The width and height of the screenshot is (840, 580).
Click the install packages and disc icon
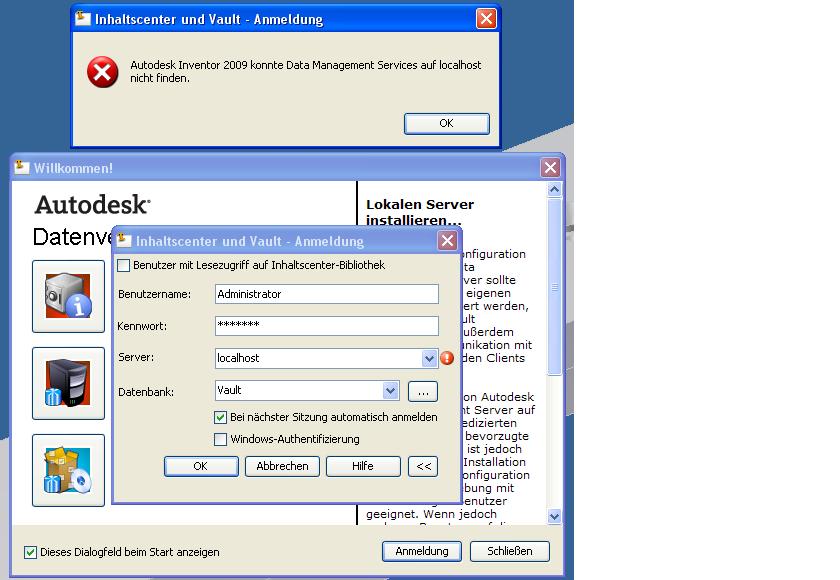coord(69,470)
